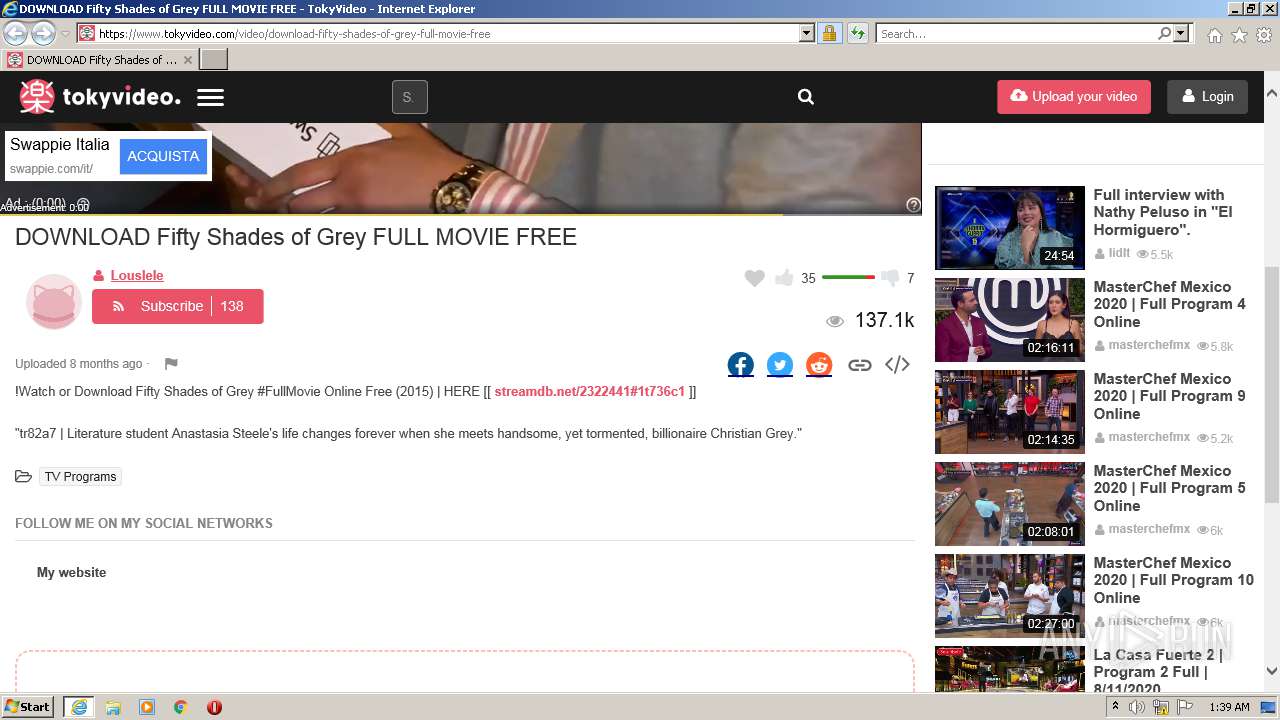Click the ad help question mark icon
1280x720 pixels.
click(913, 205)
